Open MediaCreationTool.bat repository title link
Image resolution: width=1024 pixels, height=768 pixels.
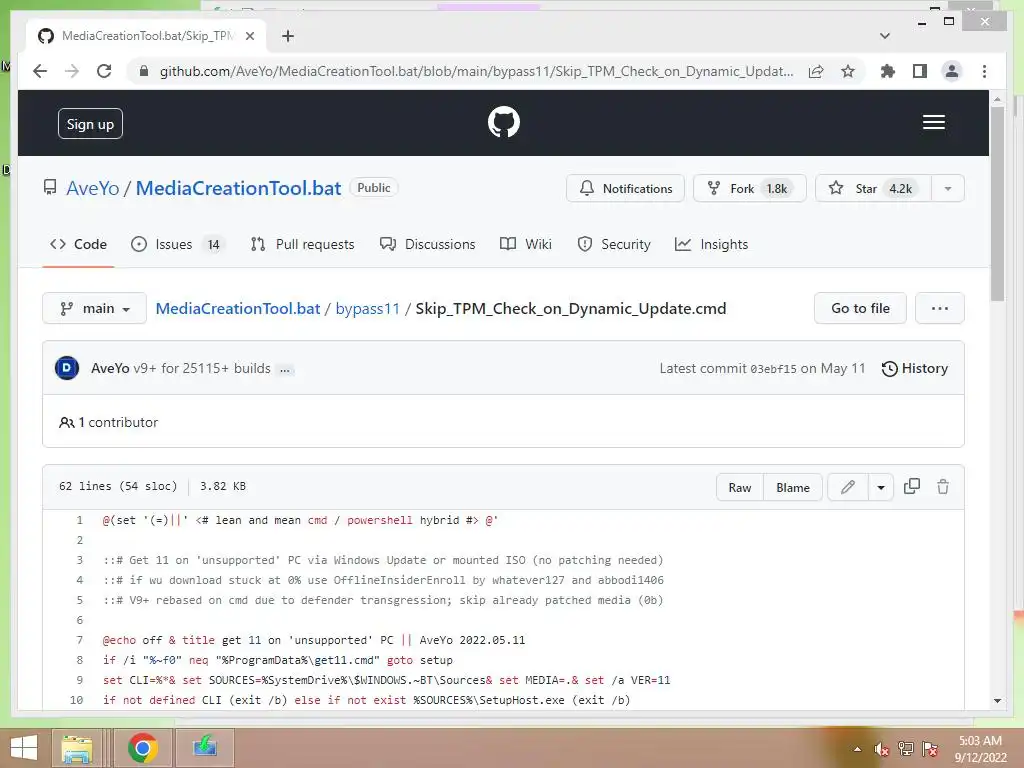point(238,188)
